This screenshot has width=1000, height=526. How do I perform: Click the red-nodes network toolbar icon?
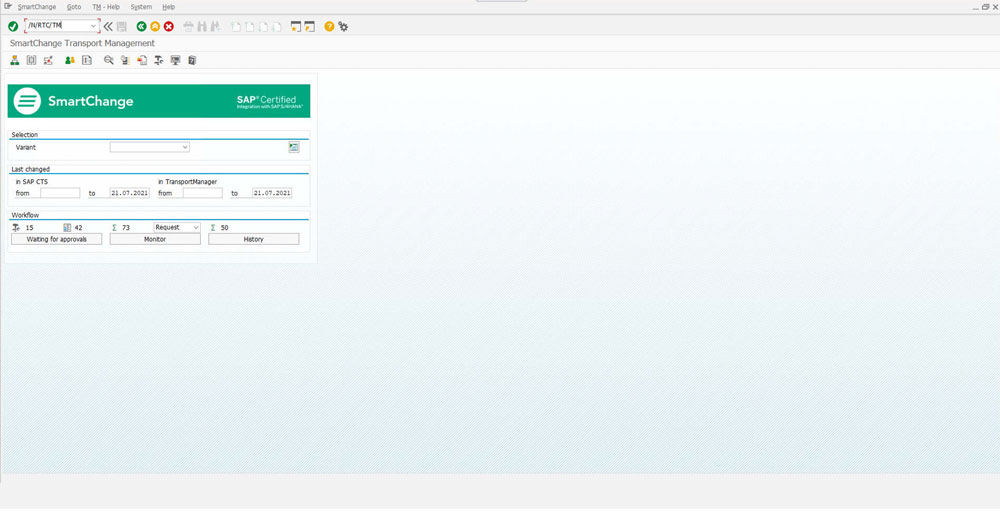[48, 60]
